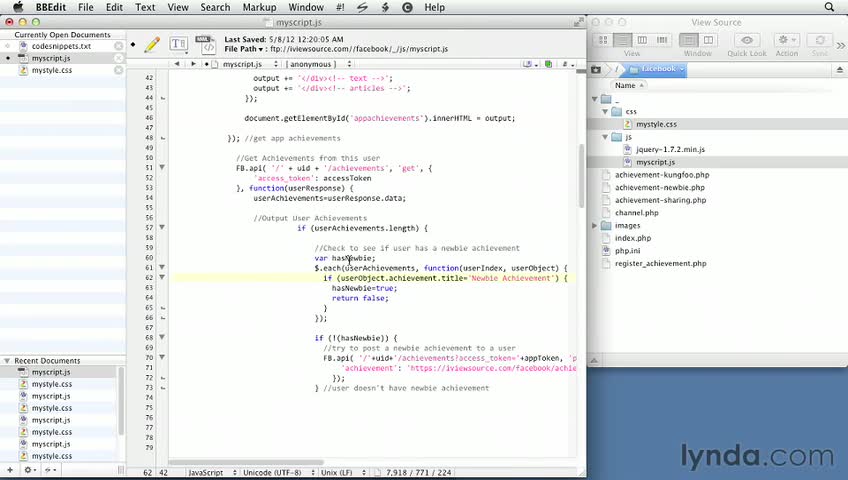Switch View Source to list view
Image resolution: width=848 pixels, height=480 pixels.
(x=622, y=40)
